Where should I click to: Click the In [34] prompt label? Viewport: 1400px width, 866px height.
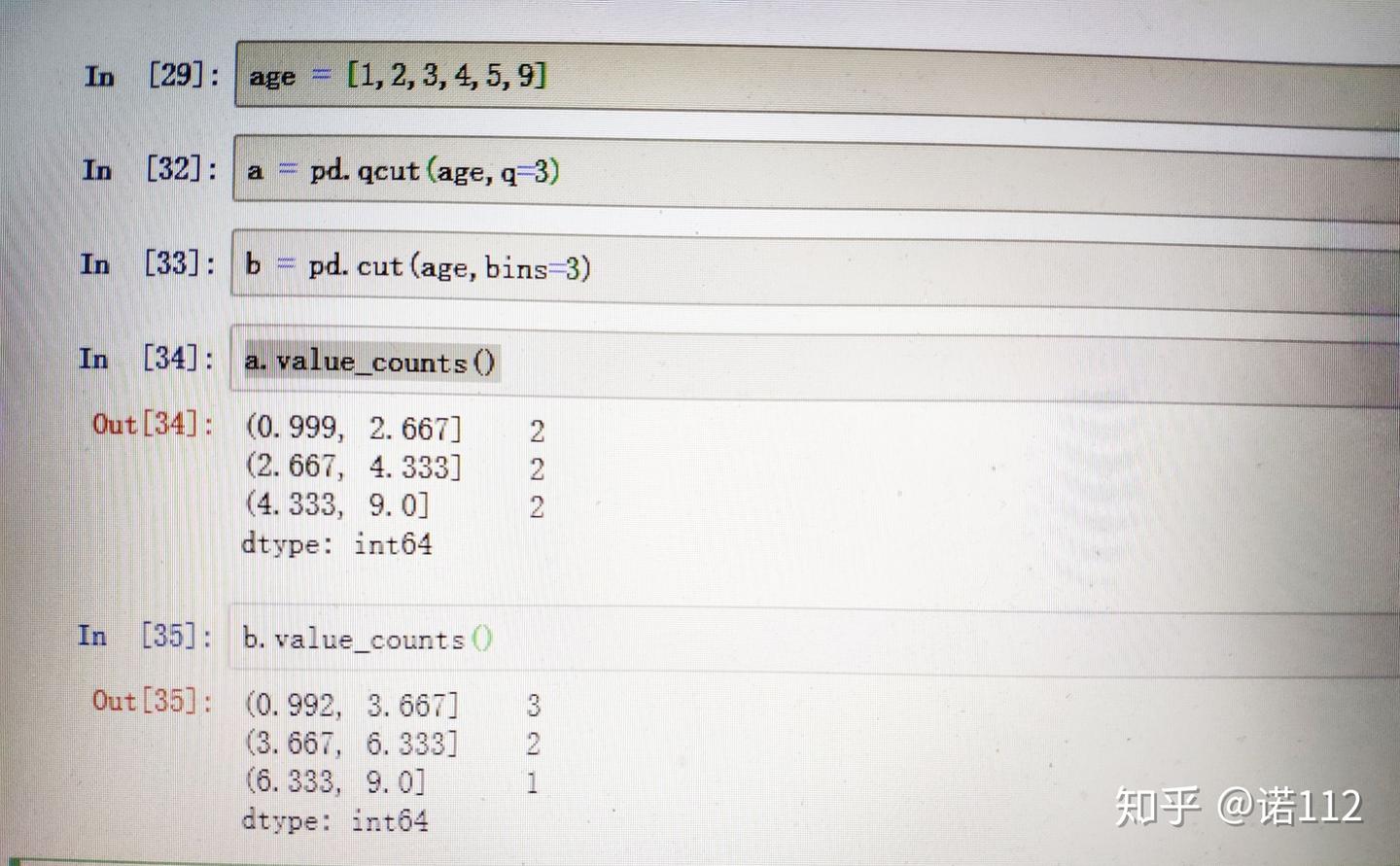point(147,358)
